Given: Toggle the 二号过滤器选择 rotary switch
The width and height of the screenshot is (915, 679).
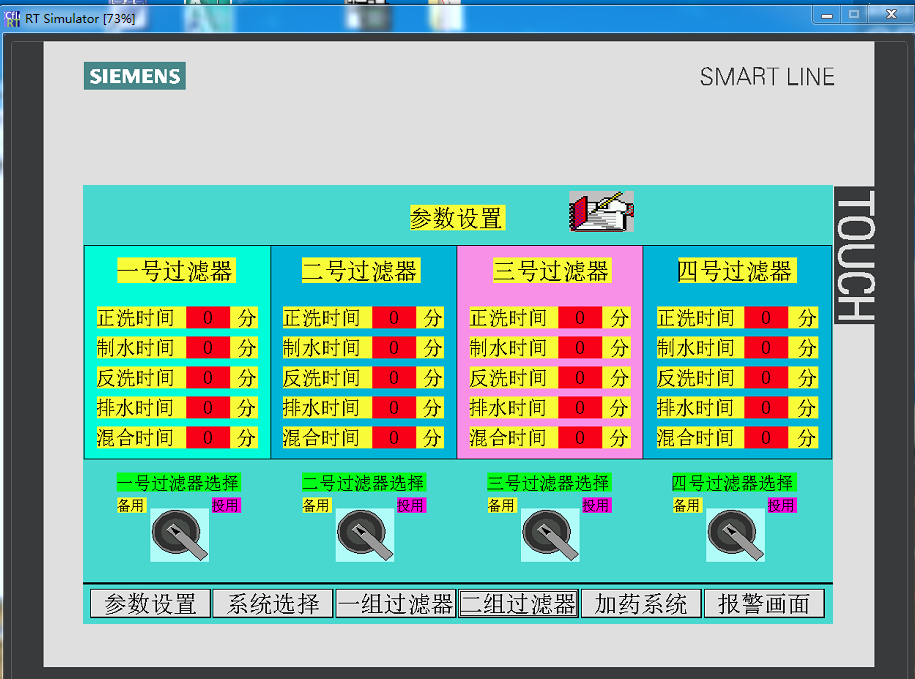Looking at the screenshot, I should tap(365, 535).
